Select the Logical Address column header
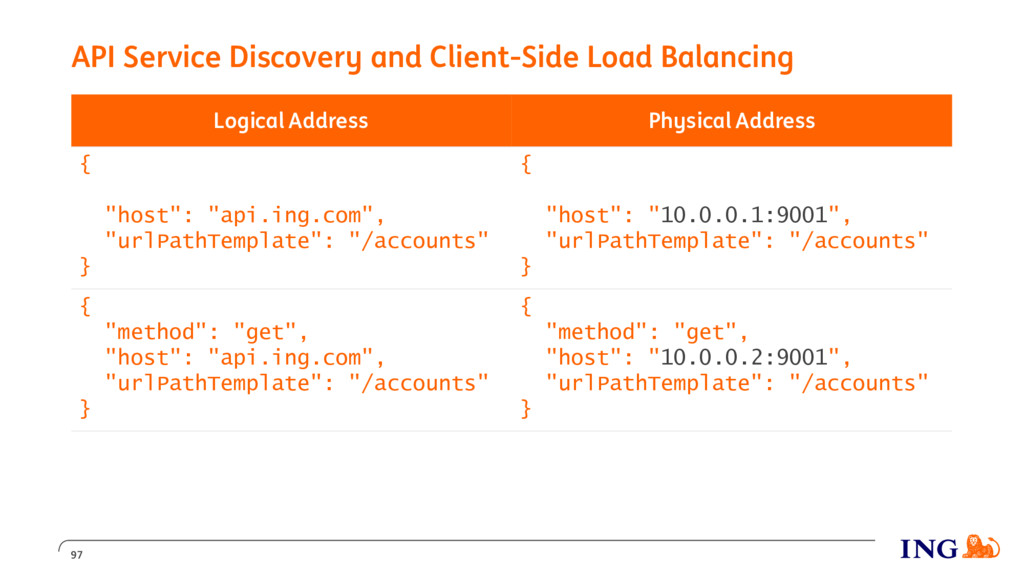The width and height of the screenshot is (1024, 576). (x=291, y=120)
